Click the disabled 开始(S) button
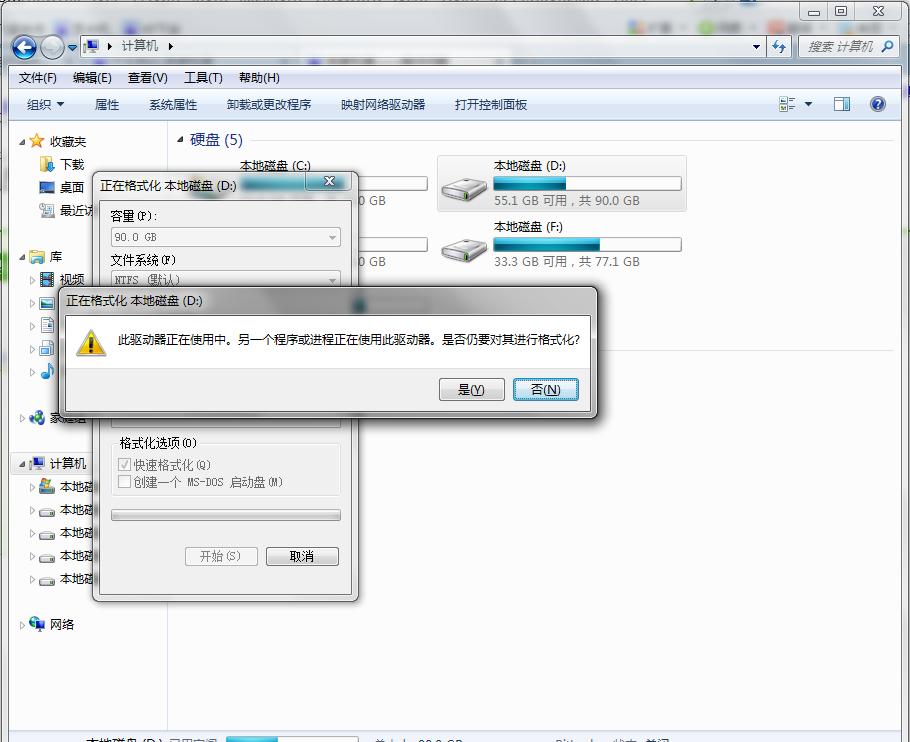This screenshot has height=742, width=910. pyautogui.click(x=221, y=556)
